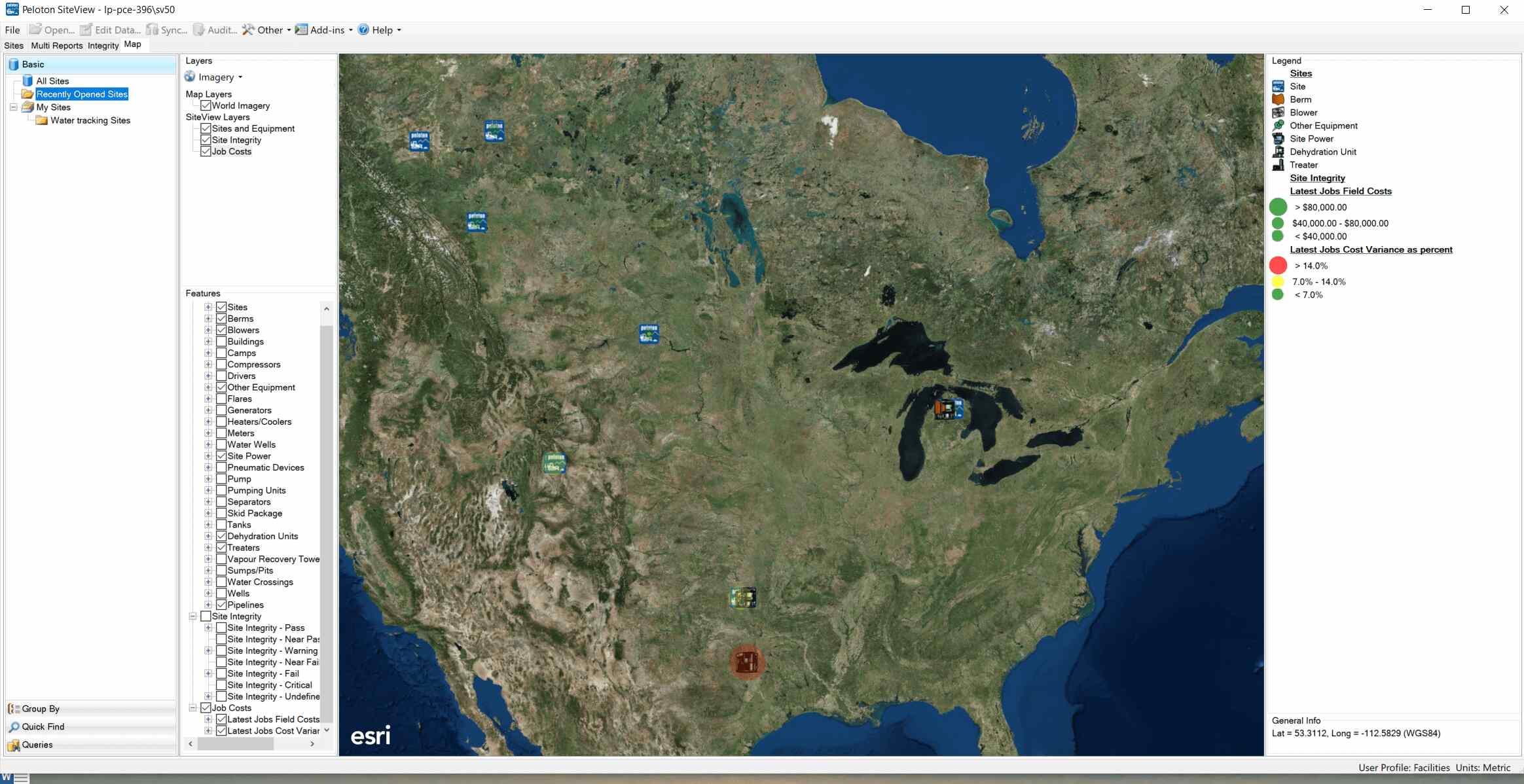Image resolution: width=1524 pixels, height=784 pixels.
Task: Click the yellow 7.0% - 14.0% swatch
Action: coord(1277,281)
